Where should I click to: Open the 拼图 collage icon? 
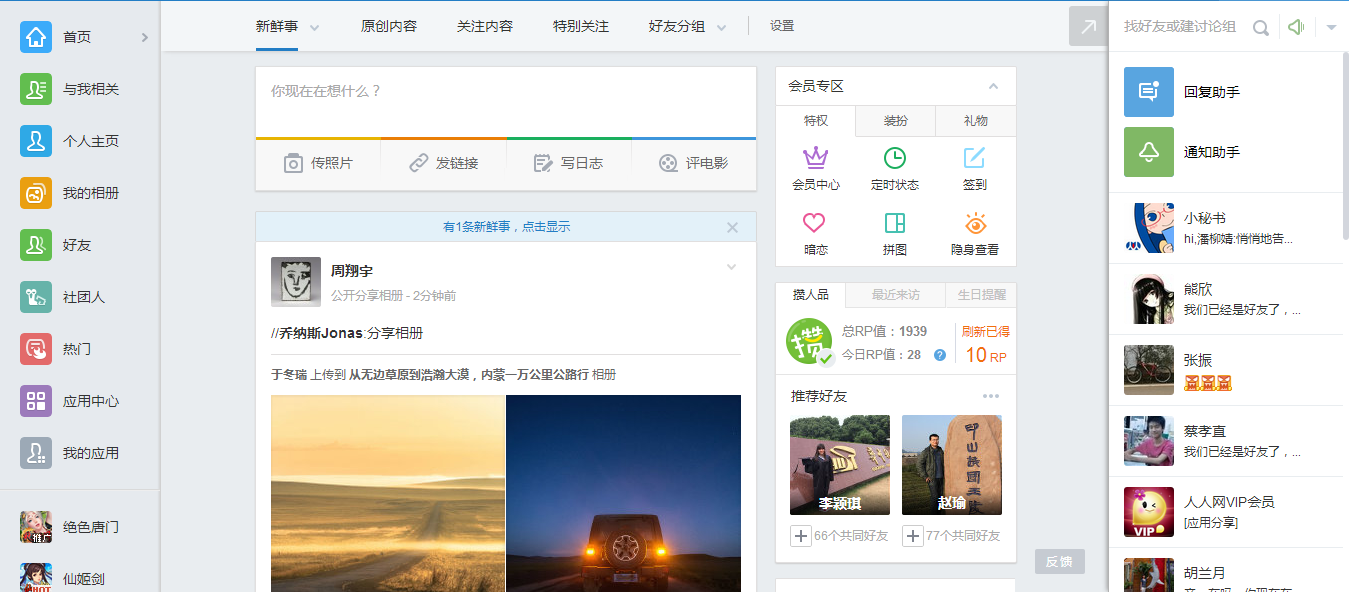coord(895,223)
